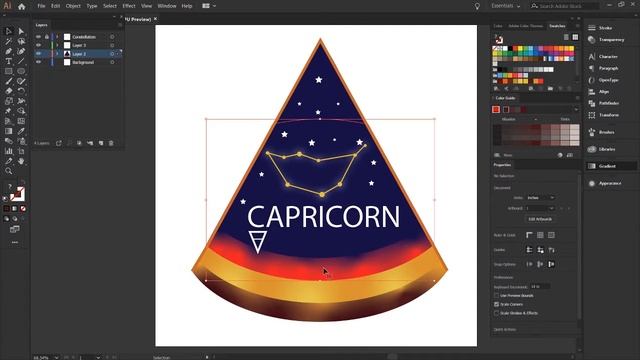The height and width of the screenshot is (360, 640).
Task: Open the Effect menu
Action: pyautogui.click(x=129, y=6)
